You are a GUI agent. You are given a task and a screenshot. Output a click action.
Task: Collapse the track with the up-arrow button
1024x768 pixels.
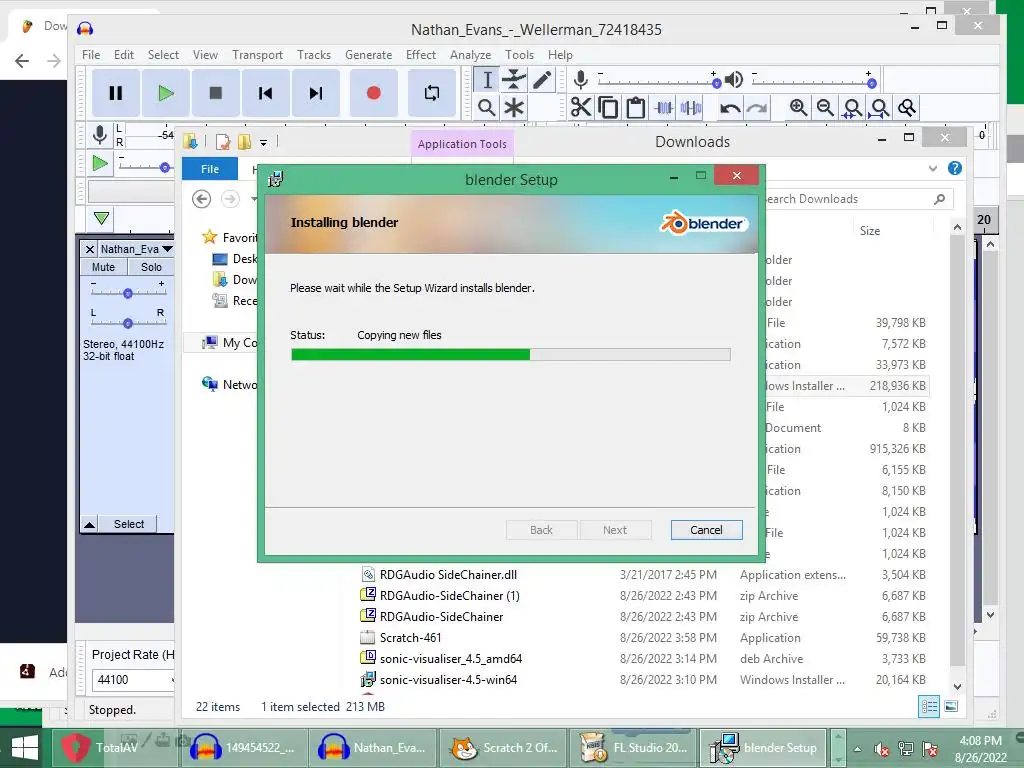tap(89, 524)
